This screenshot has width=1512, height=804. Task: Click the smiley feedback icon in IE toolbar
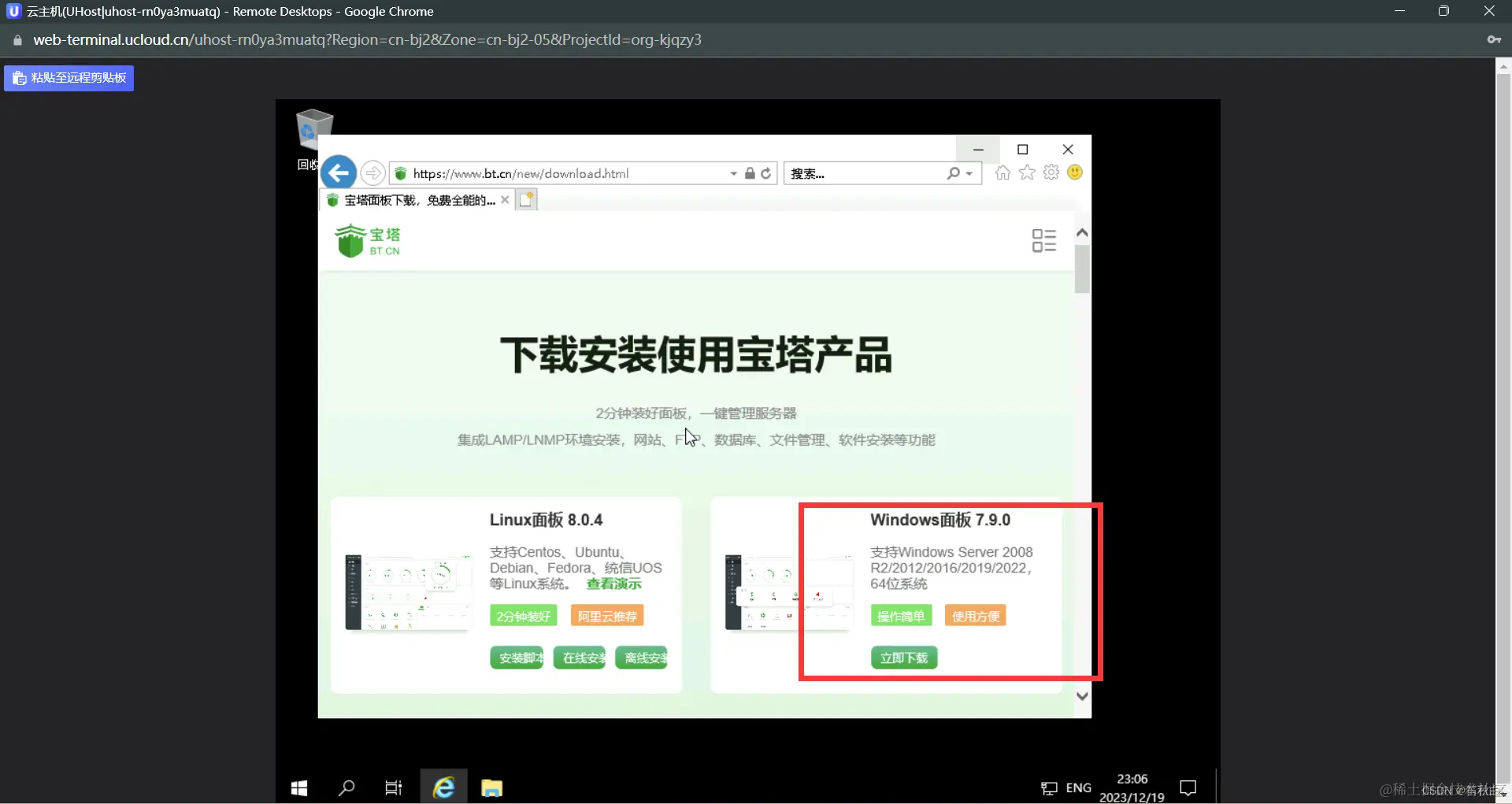point(1075,172)
